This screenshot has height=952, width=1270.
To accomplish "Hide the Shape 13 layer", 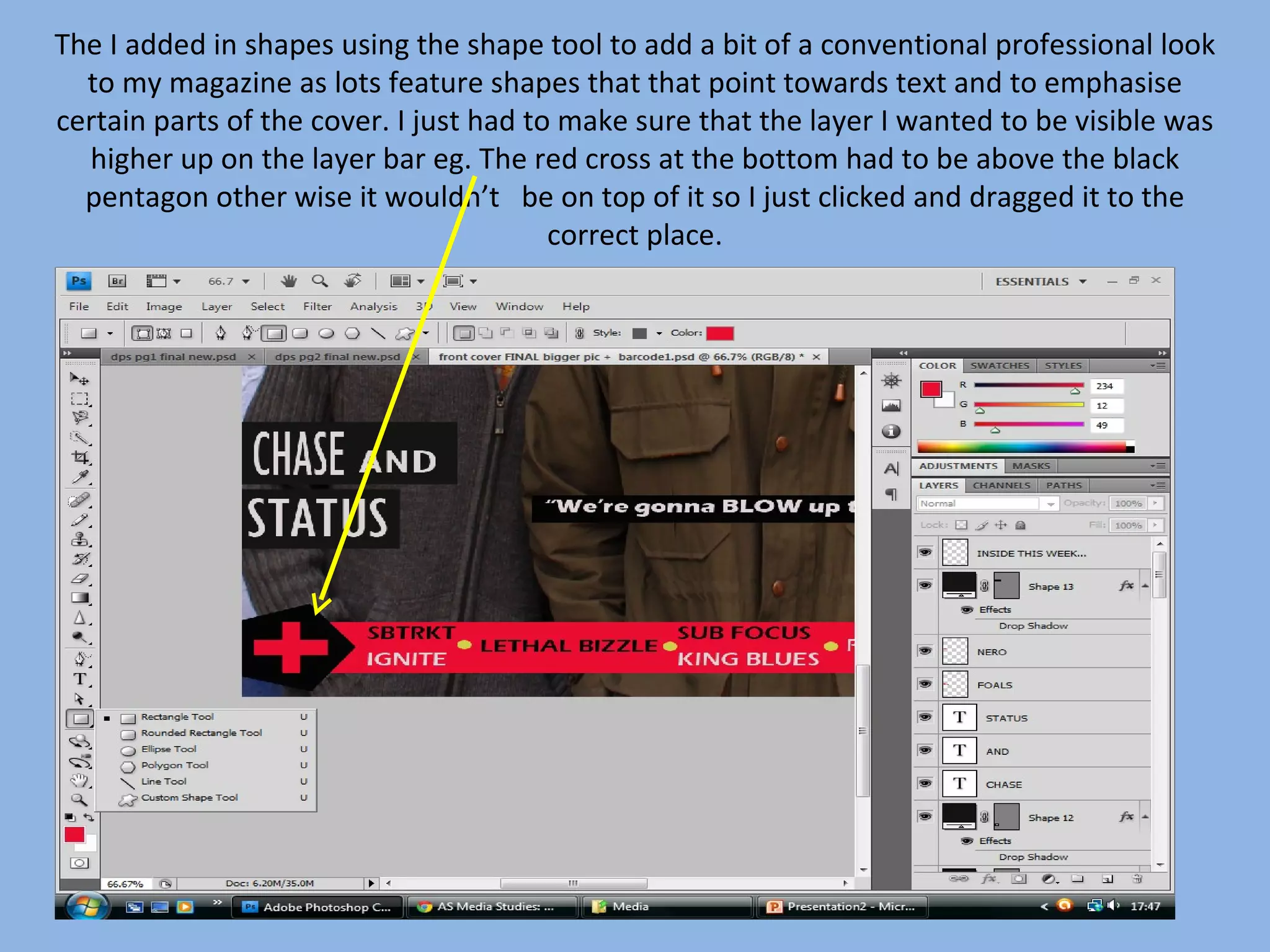I will click(x=925, y=586).
